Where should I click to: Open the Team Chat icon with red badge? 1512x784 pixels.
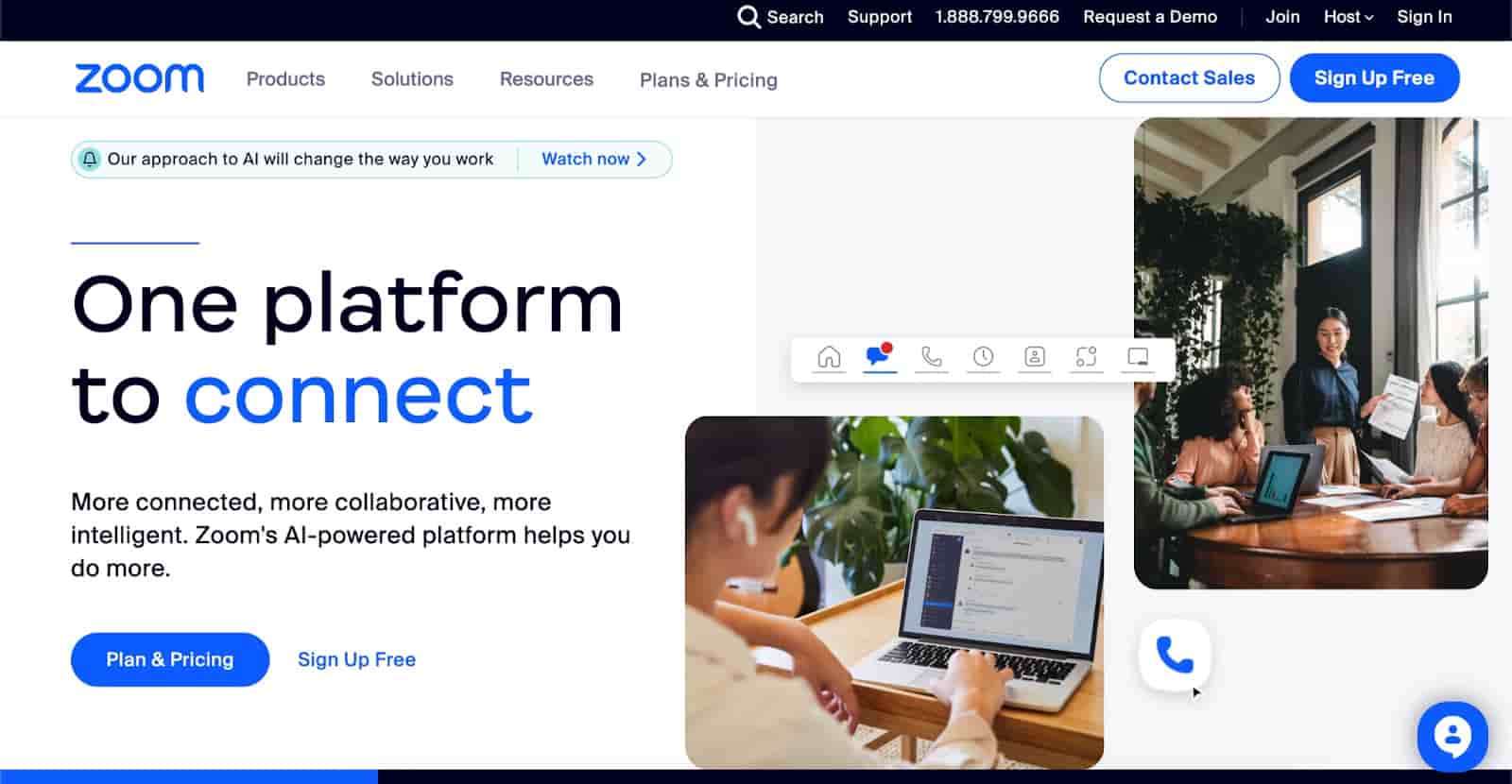click(x=879, y=356)
